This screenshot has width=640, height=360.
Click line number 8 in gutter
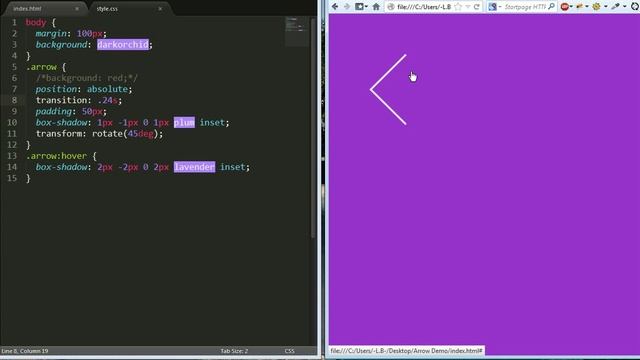[14, 100]
